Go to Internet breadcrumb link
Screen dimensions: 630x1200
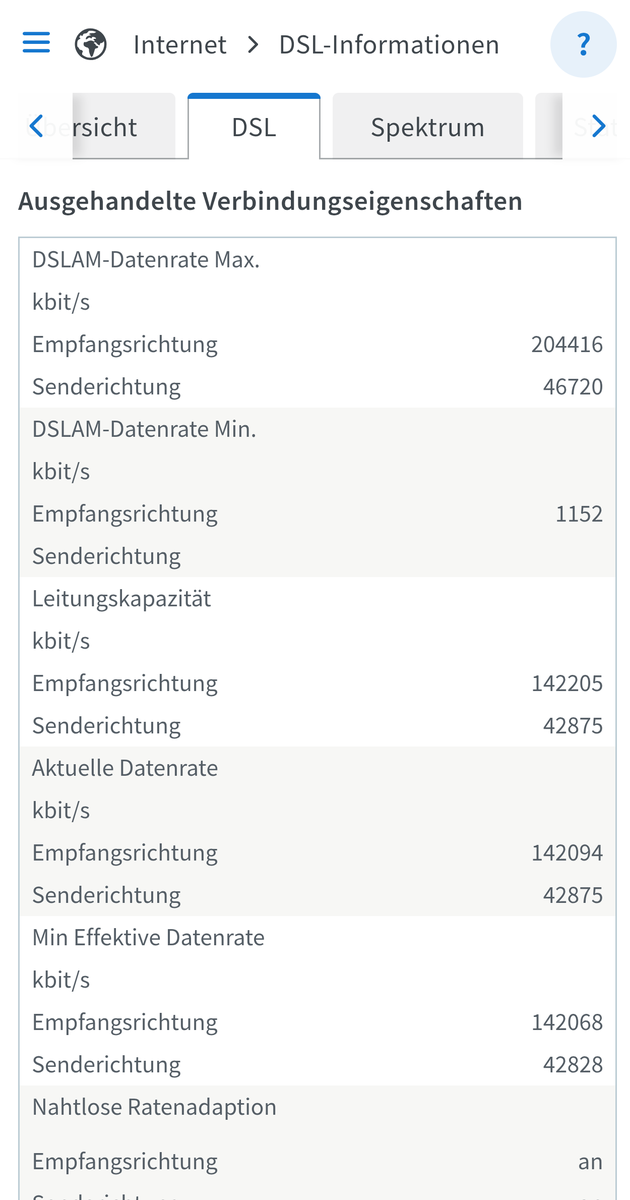(180, 45)
